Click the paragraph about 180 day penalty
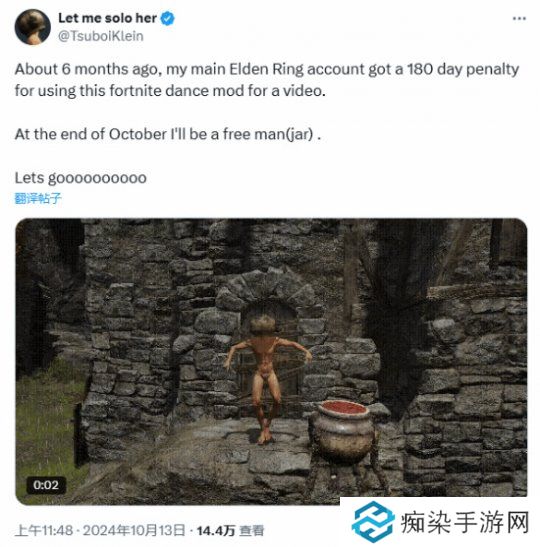Viewport: 540px width, 547px height. [267, 80]
